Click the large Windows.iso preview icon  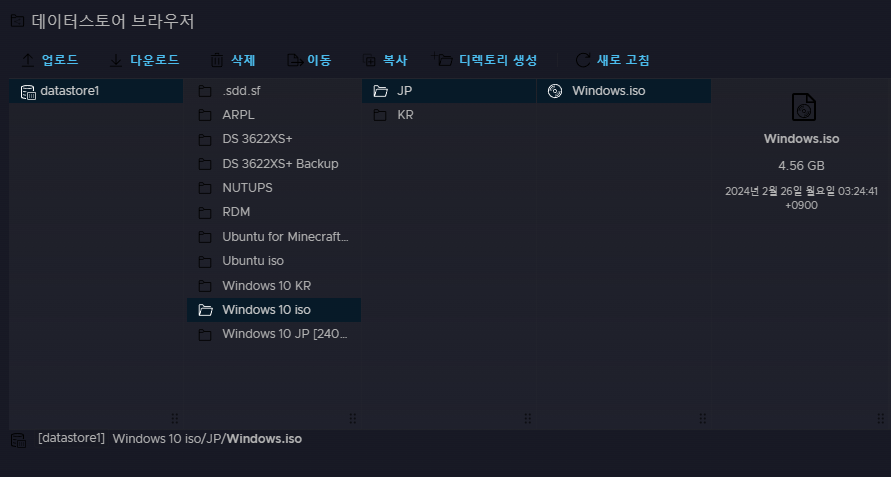coord(802,107)
